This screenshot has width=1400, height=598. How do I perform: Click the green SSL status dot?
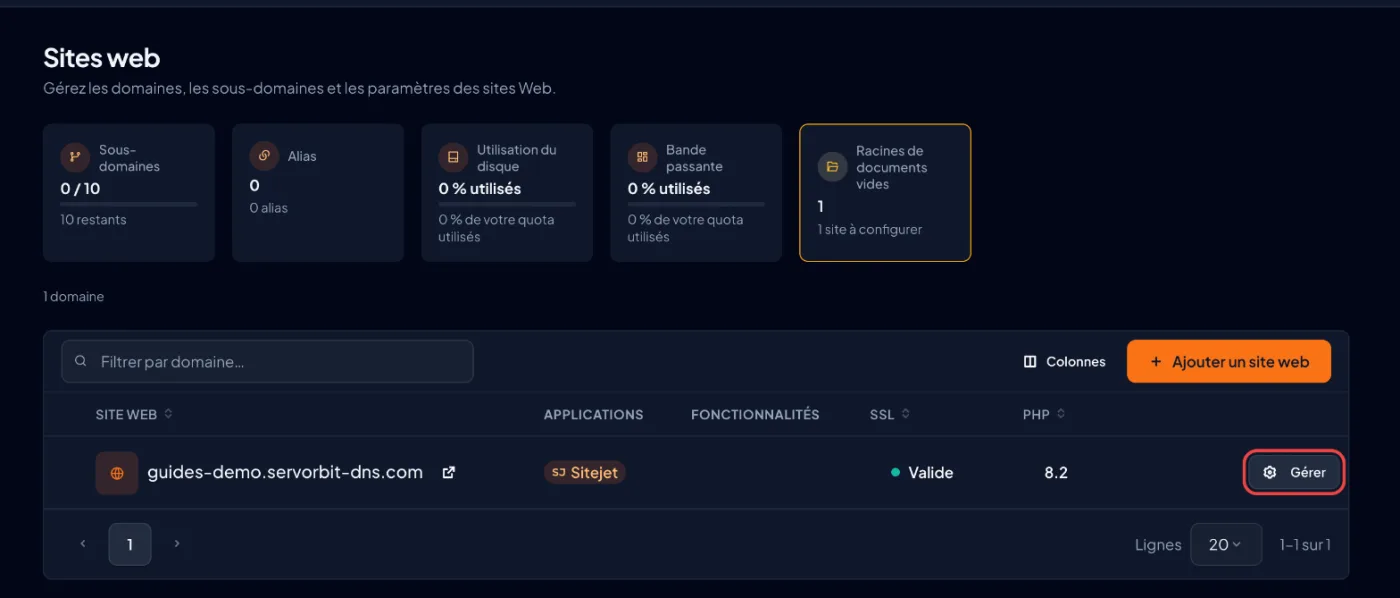point(895,473)
